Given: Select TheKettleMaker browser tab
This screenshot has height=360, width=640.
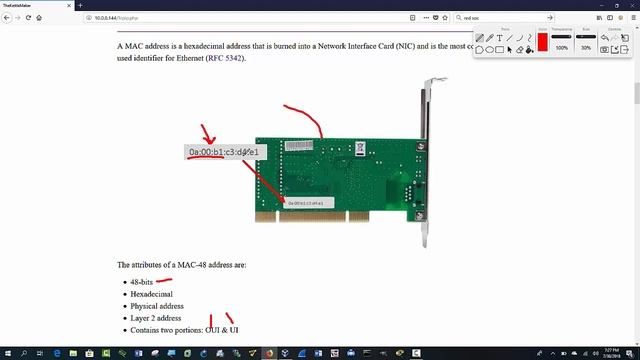Looking at the screenshot, I should 37,5.
